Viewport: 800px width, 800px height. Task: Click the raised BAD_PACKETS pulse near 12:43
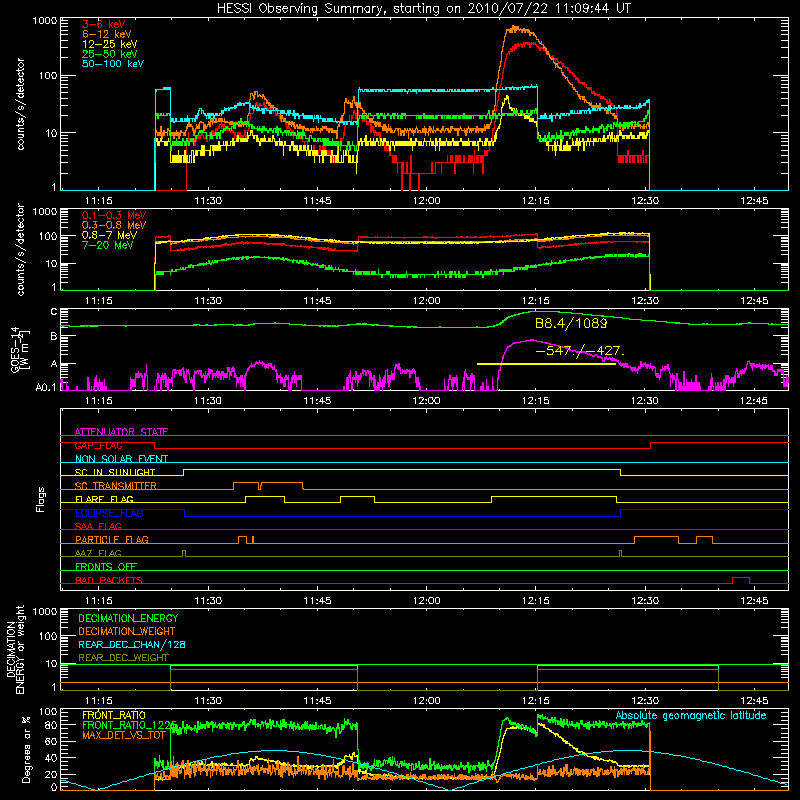click(741, 578)
